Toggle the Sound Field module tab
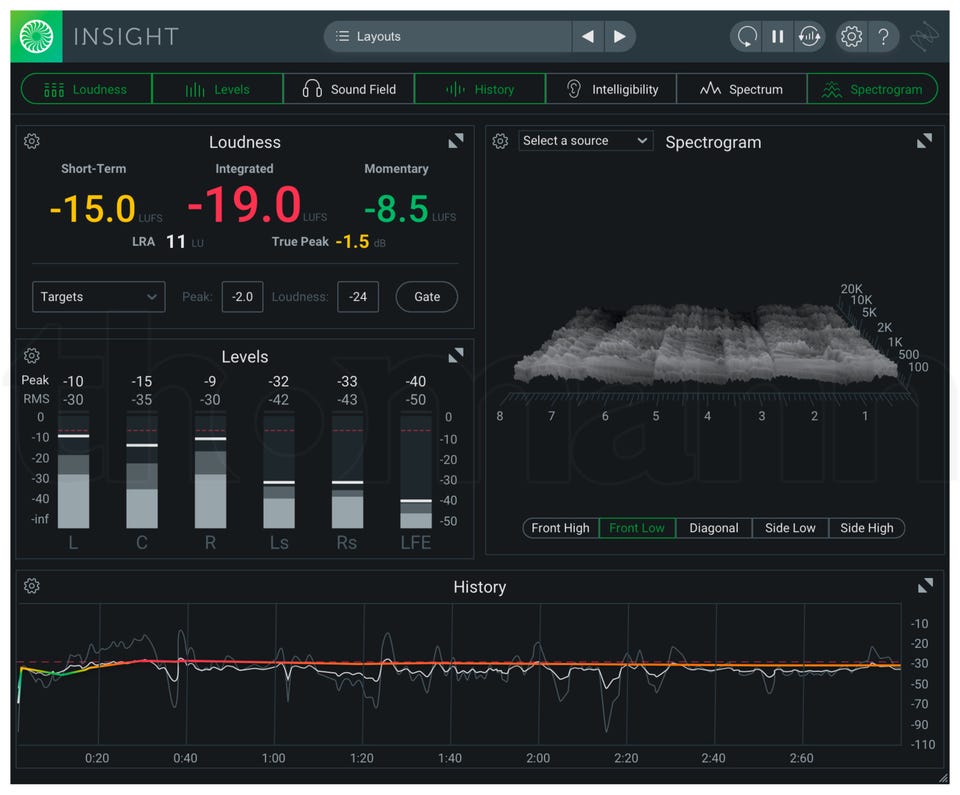 (x=349, y=89)
